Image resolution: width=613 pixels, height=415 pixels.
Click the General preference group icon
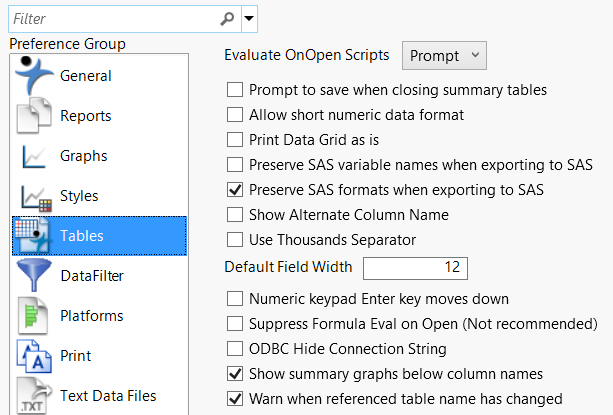pyautogui.click(x=33, y=76)
